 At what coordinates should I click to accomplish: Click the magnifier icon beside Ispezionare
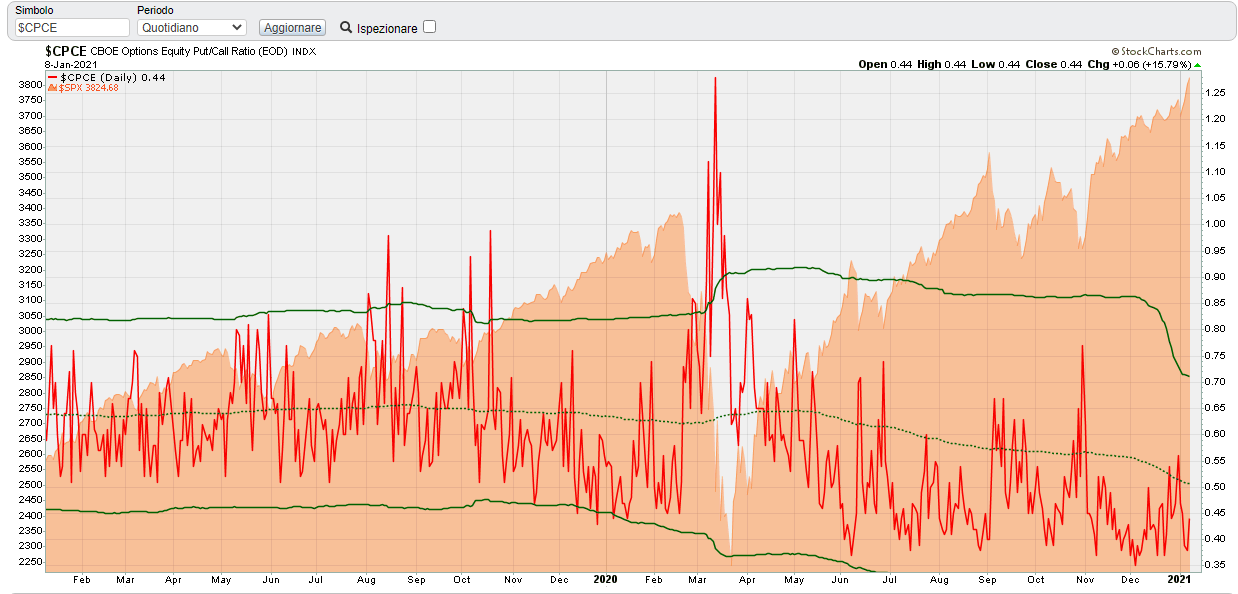pos(346,28)
